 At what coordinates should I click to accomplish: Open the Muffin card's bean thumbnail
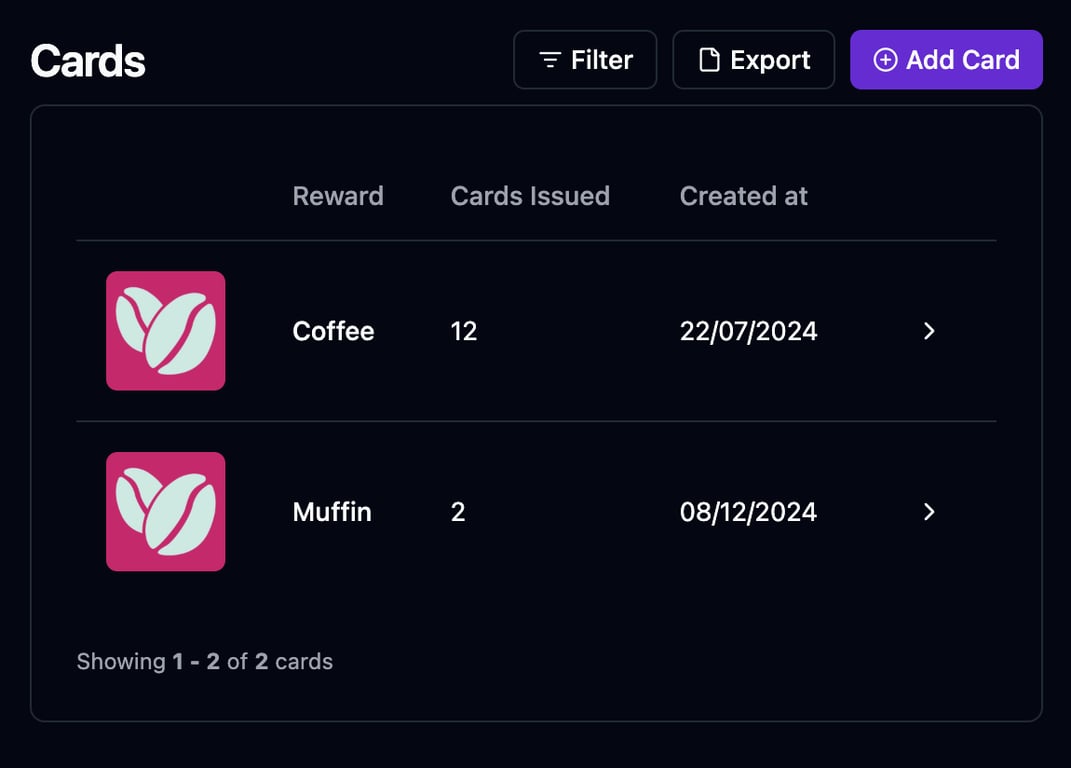[x=166, y=512]
